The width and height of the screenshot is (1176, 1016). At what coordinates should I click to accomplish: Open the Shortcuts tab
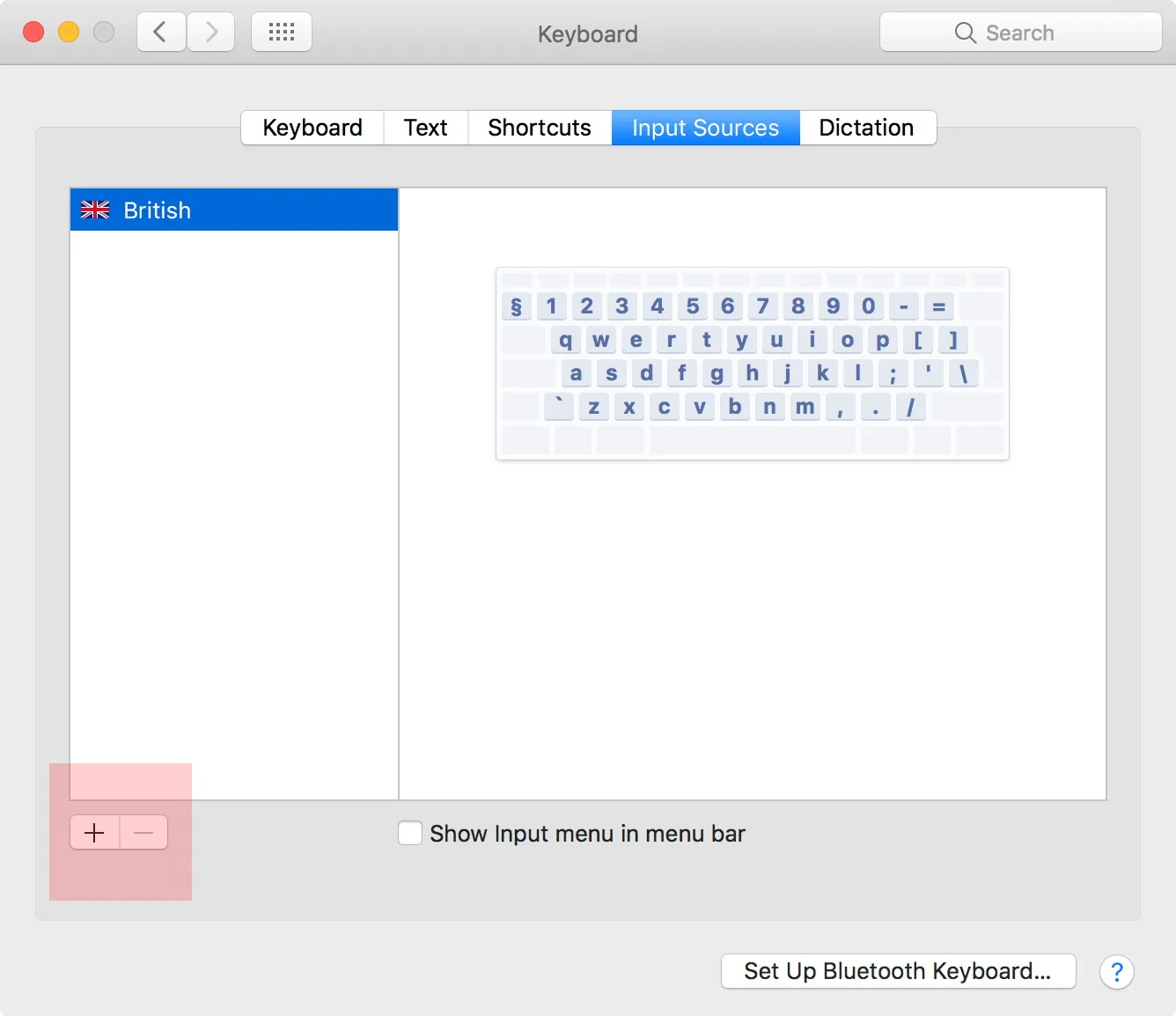[x=539, y=128]
